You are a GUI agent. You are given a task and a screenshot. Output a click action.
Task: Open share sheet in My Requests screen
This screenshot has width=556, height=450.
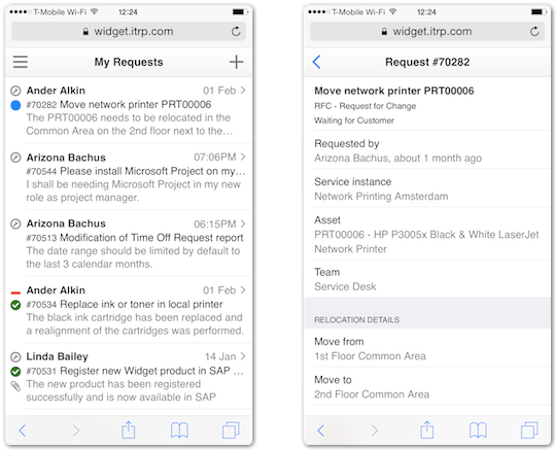point(128,430)
